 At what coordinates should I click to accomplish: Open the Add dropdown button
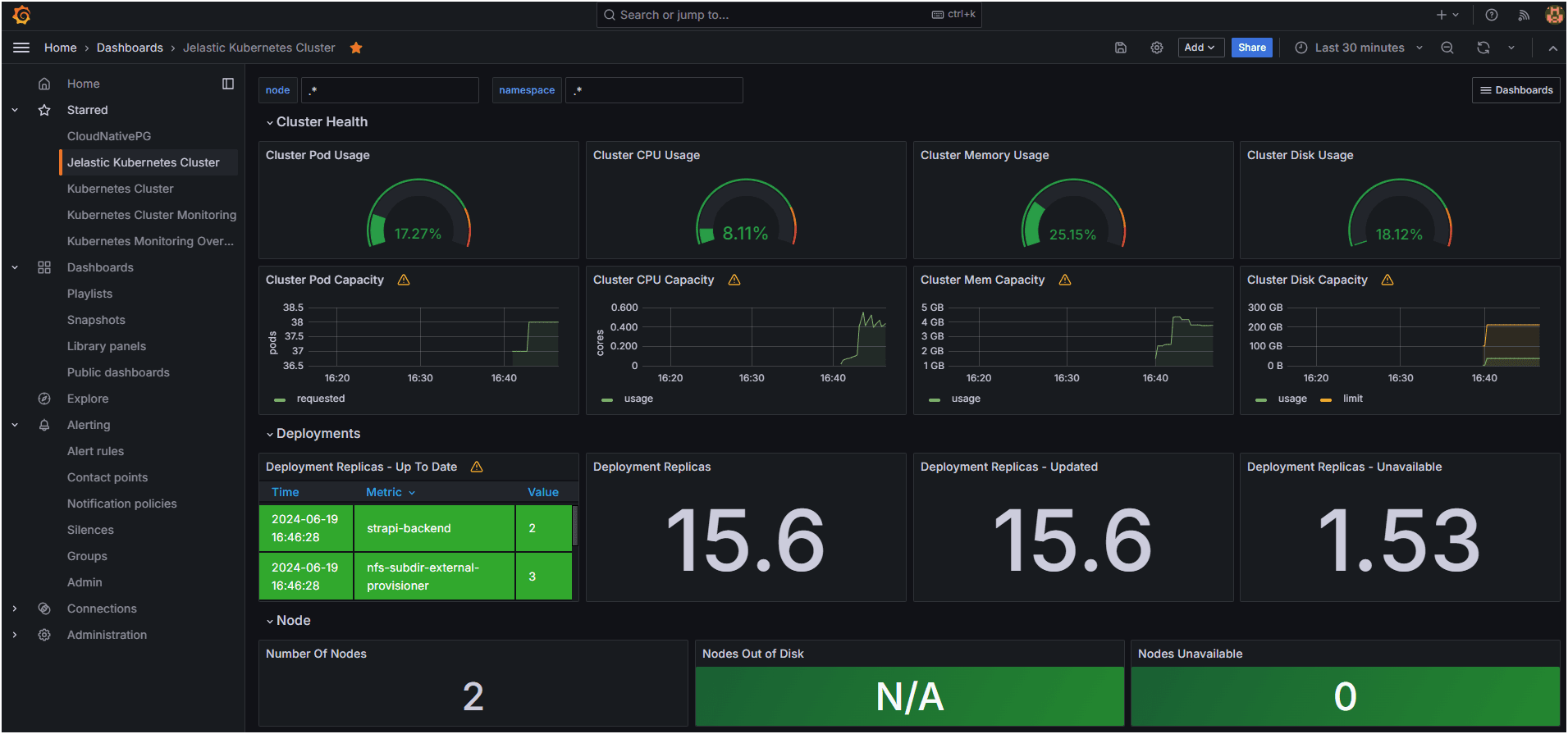[1200, 48]
